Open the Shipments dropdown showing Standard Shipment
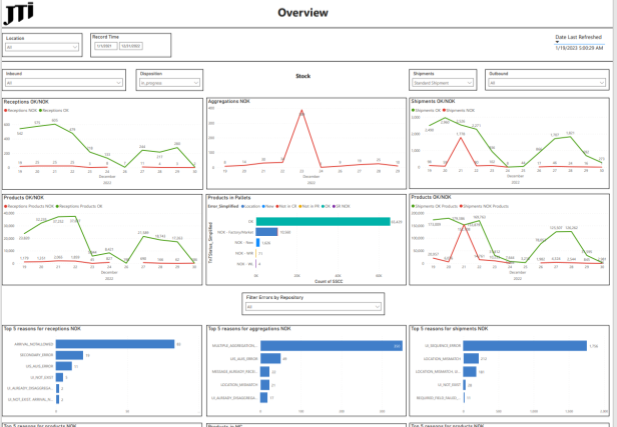Screen dimensions: 617x427 [x=442, y=83]
